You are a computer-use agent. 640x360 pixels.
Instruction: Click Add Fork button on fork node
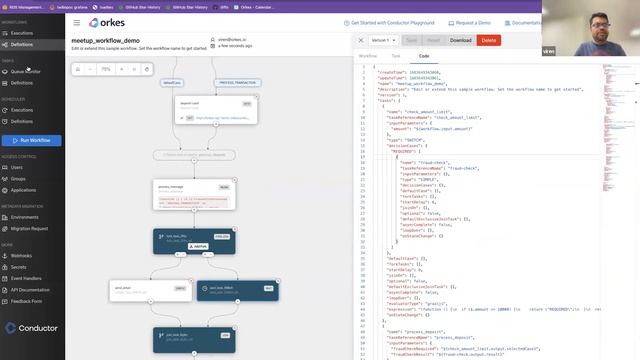pyautogui.click(x=198, y=247)
